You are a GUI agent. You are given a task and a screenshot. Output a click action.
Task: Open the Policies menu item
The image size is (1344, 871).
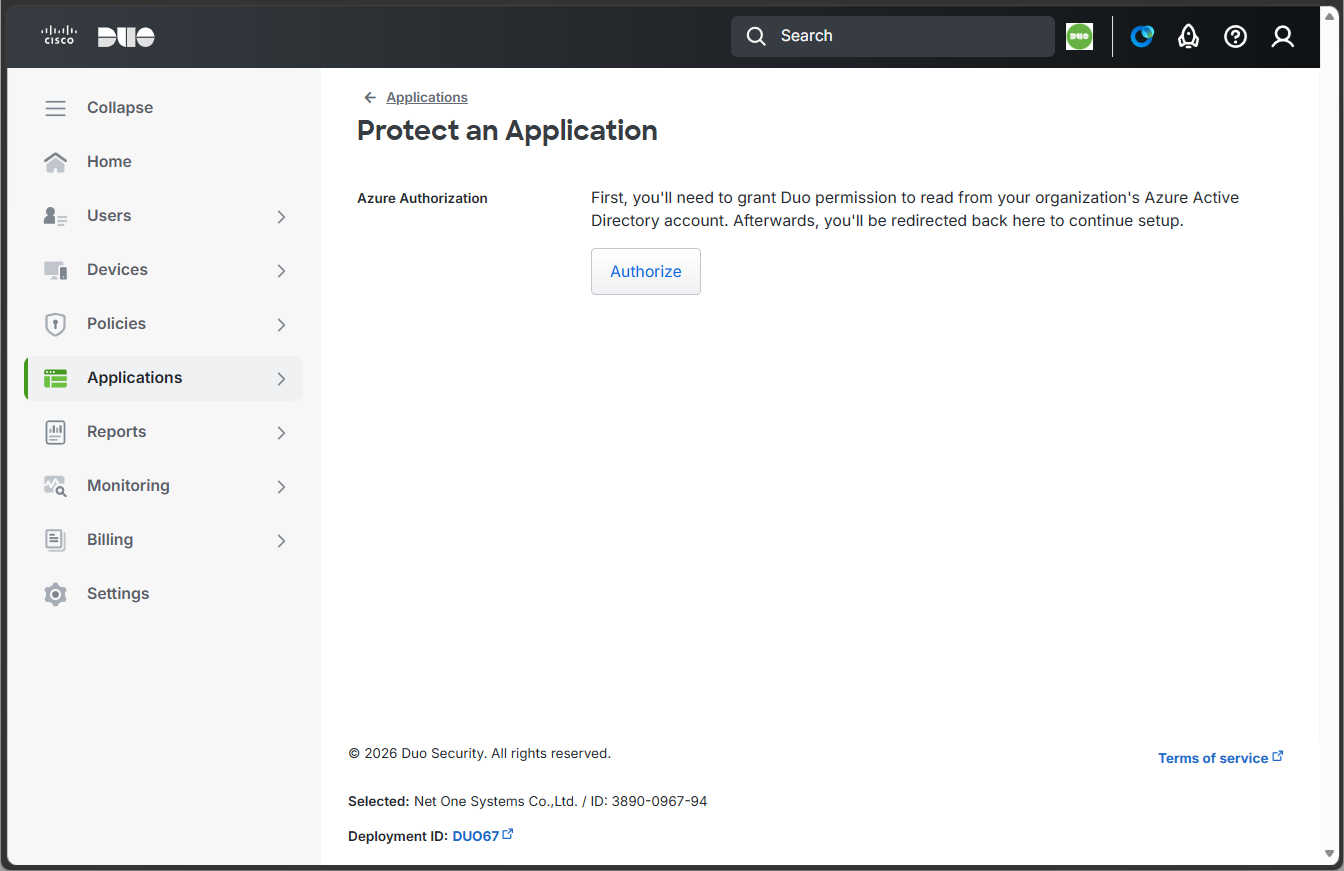tap(163, 324)
